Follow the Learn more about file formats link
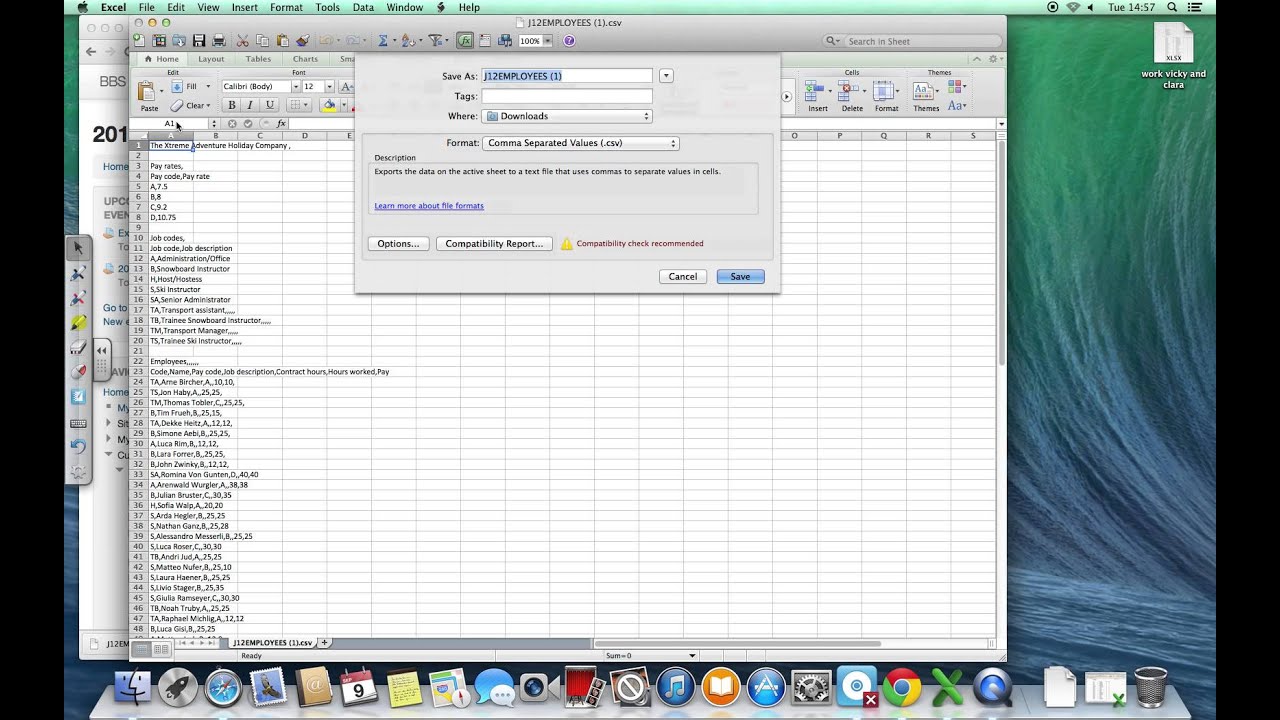The height and width of the screenshot is (720, 1280). pos(429,206)
